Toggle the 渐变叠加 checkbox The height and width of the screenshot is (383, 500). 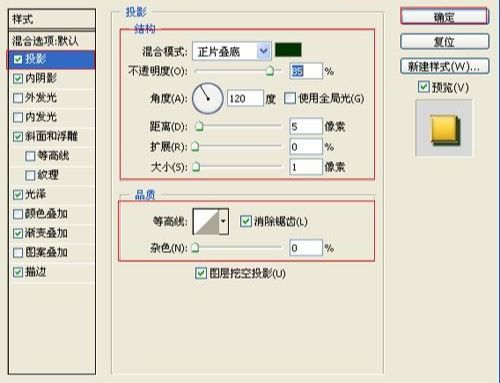[18, 233]
